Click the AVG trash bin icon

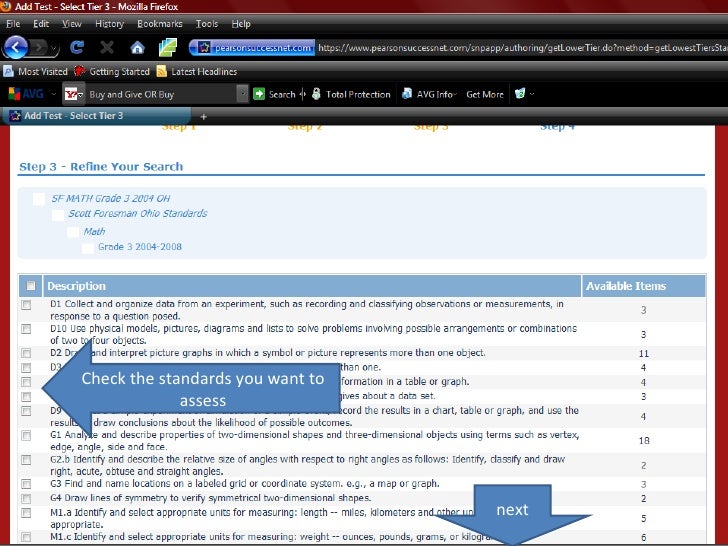(x=520, y=94)
